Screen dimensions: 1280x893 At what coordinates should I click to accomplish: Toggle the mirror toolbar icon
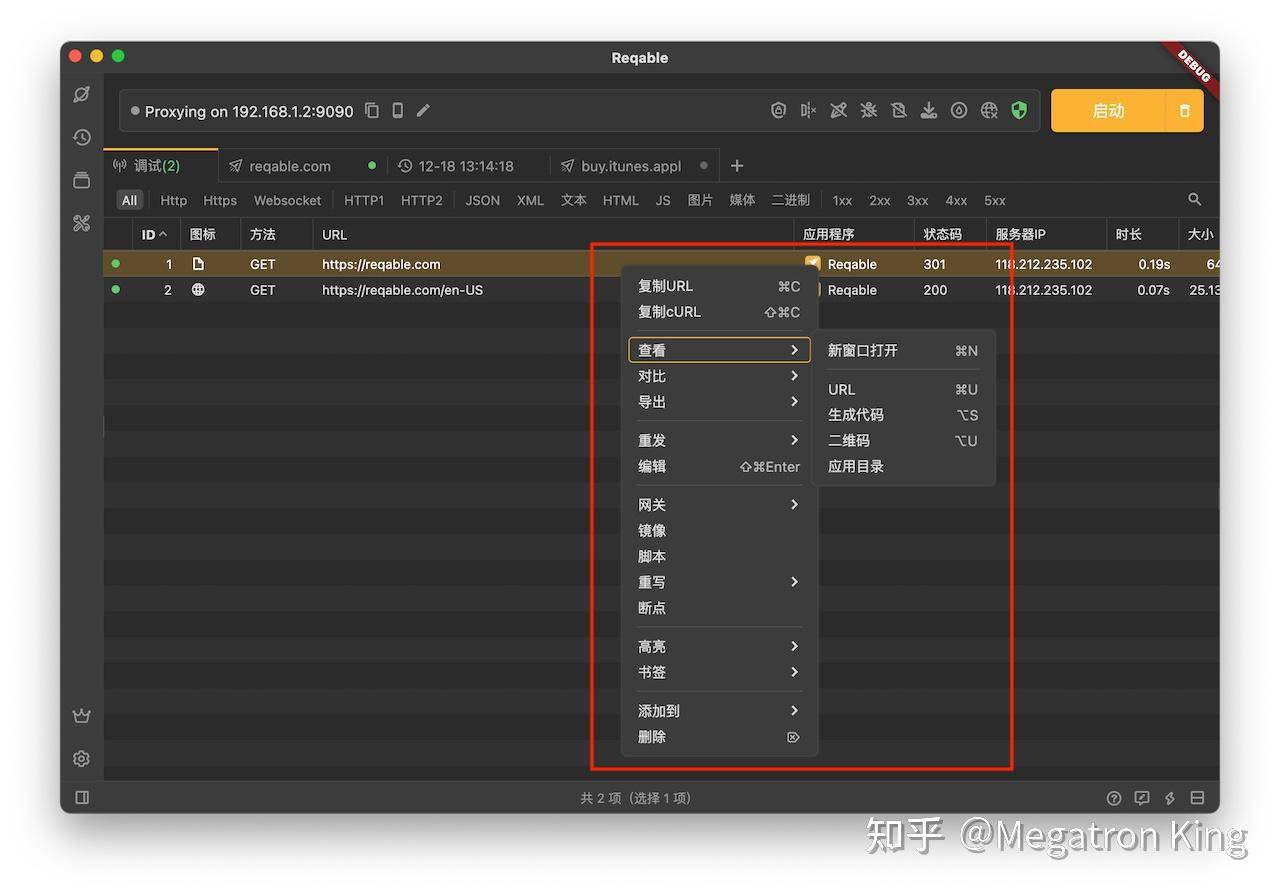898,111
